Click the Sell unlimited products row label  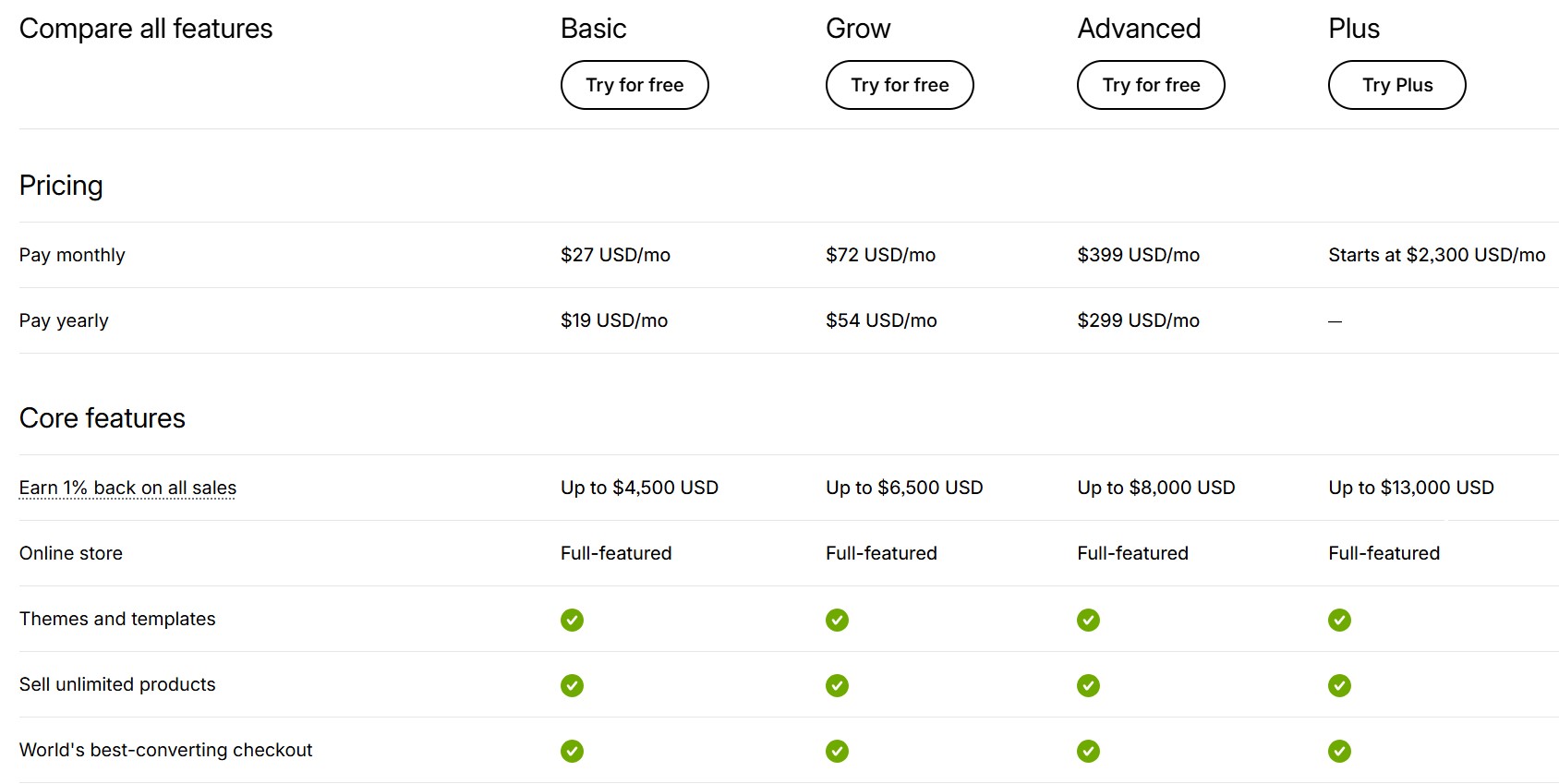[117, 684]
